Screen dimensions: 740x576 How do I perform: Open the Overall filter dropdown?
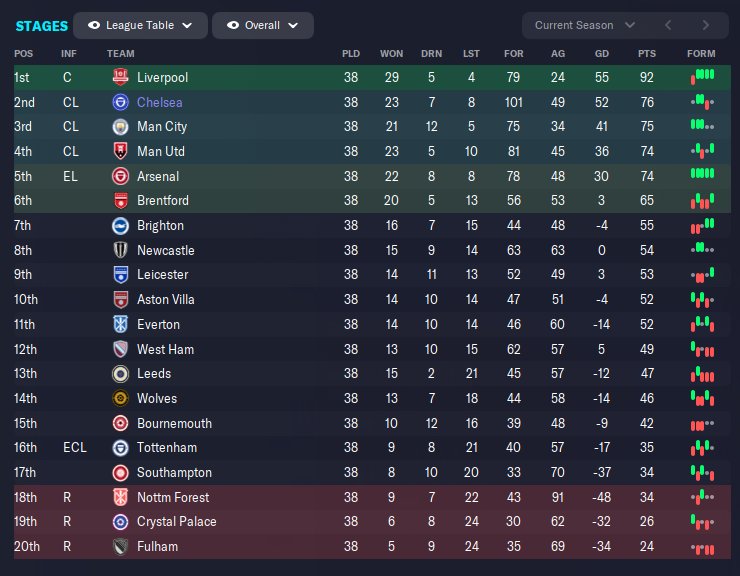263,25
